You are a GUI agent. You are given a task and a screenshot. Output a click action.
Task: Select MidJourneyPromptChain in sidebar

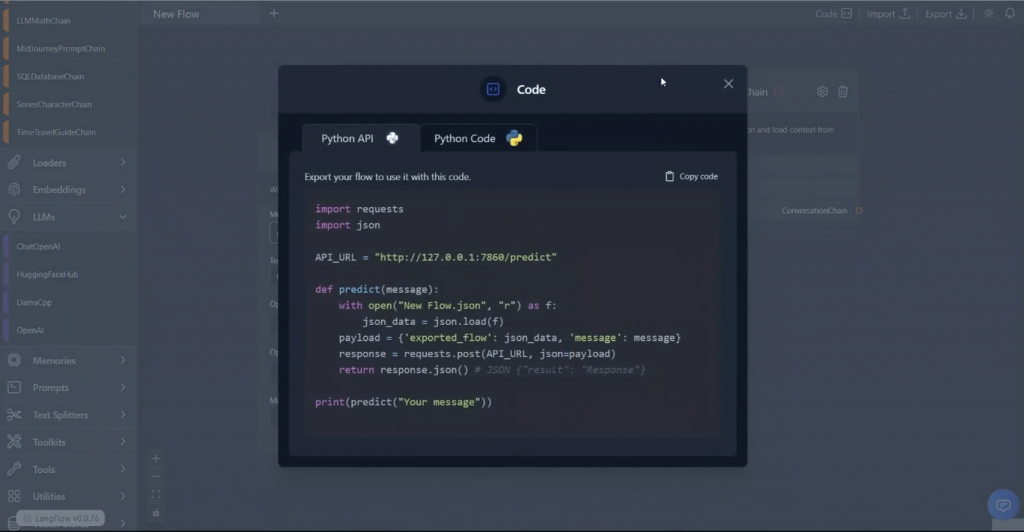click(61, 48)
